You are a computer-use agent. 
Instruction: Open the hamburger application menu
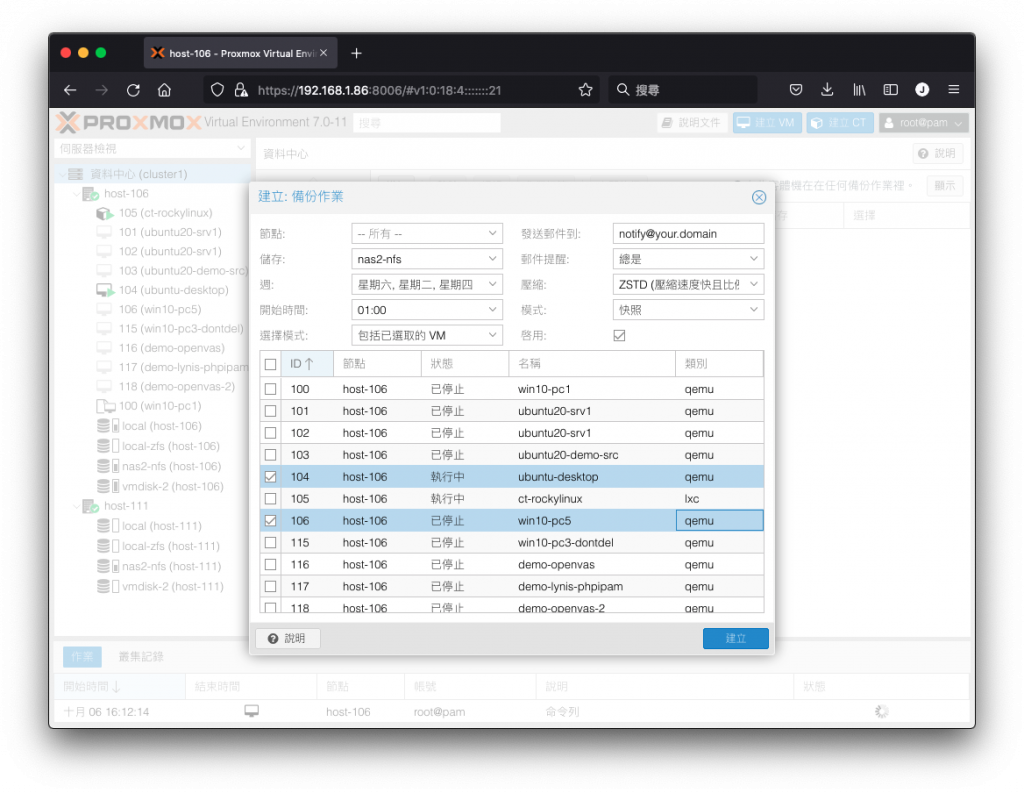click(953, 89)
